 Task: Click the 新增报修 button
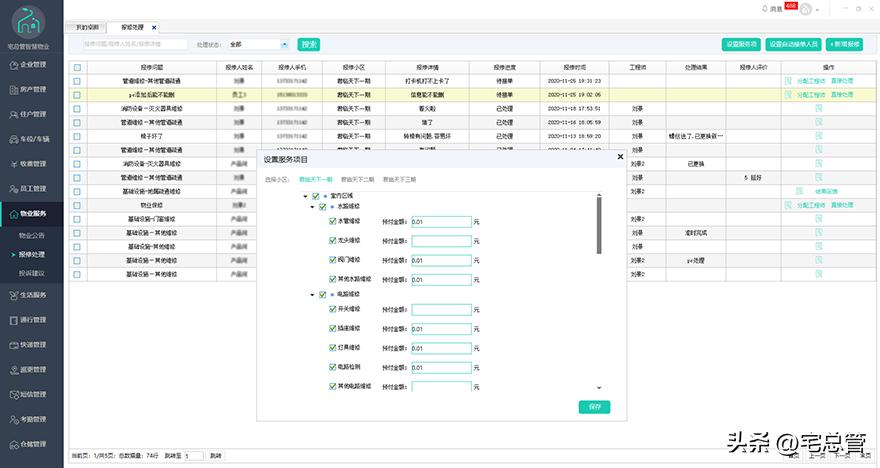(846, 44)
